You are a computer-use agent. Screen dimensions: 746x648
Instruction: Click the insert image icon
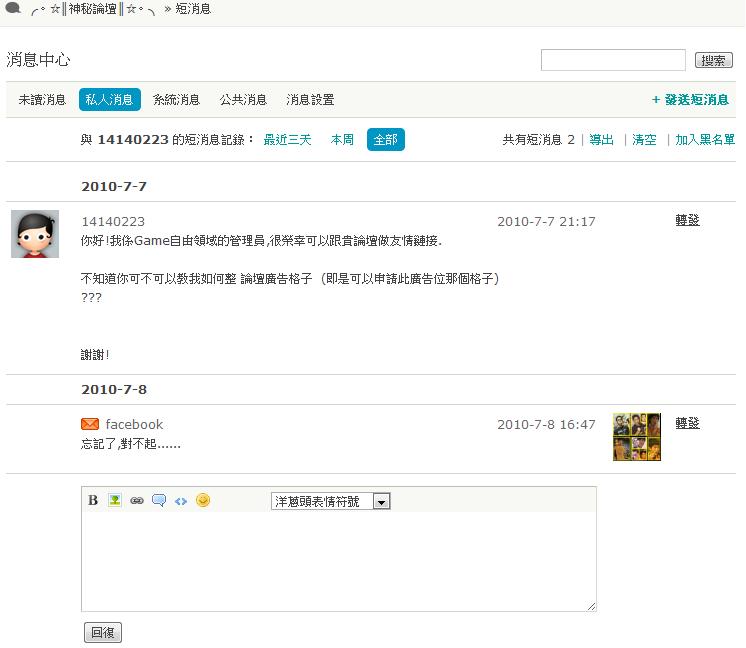coord(115,500)
